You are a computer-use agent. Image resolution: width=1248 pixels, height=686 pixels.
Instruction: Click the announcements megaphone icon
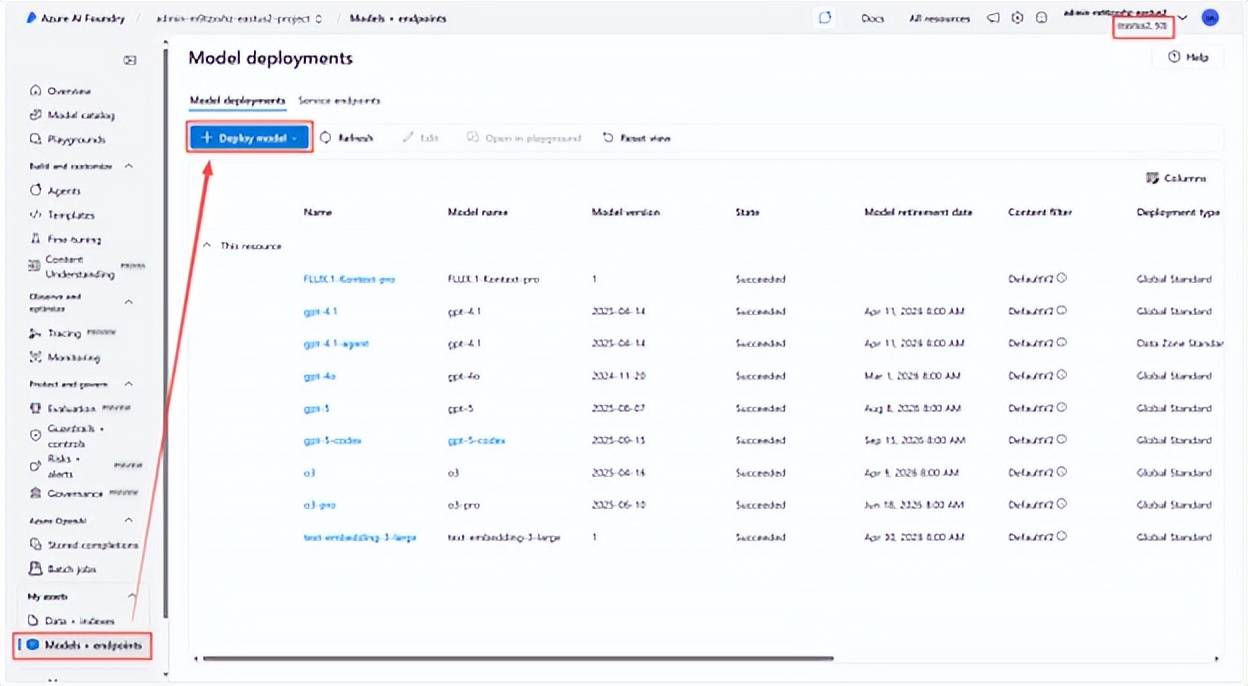(994, 18)
